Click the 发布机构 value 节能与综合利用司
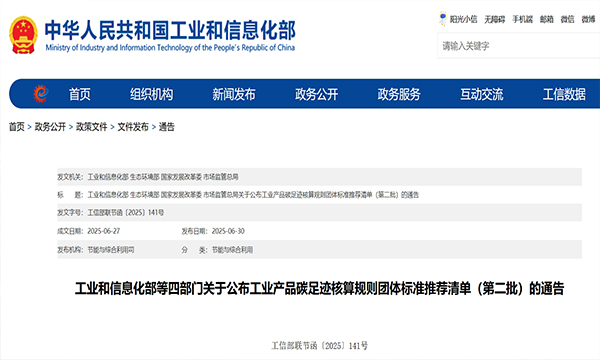Viewport: 600px width, 360px height. tap(111, 250)
